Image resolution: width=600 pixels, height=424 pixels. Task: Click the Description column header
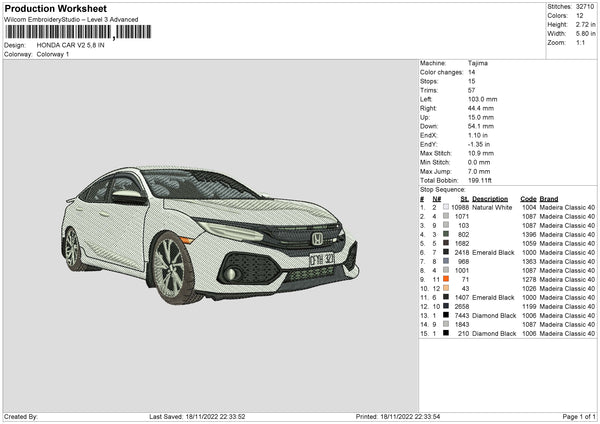tap(491, 198)
